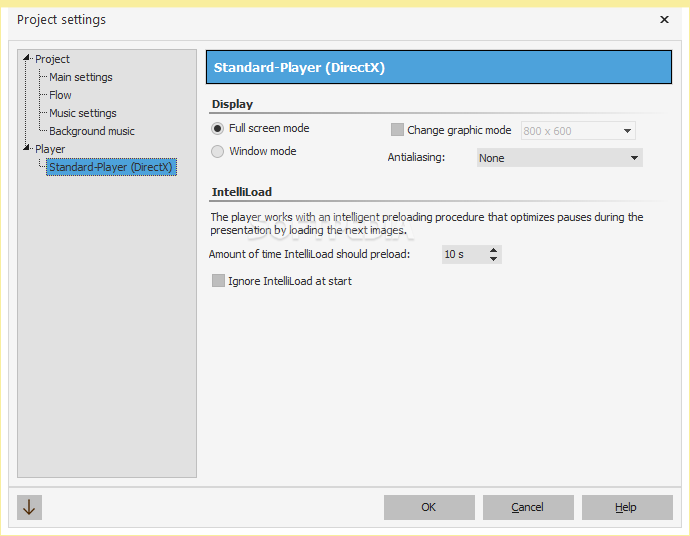Viewport: 690px width, 536px height.
Task: Select Window mode radio button
Action: coord(217,151)
